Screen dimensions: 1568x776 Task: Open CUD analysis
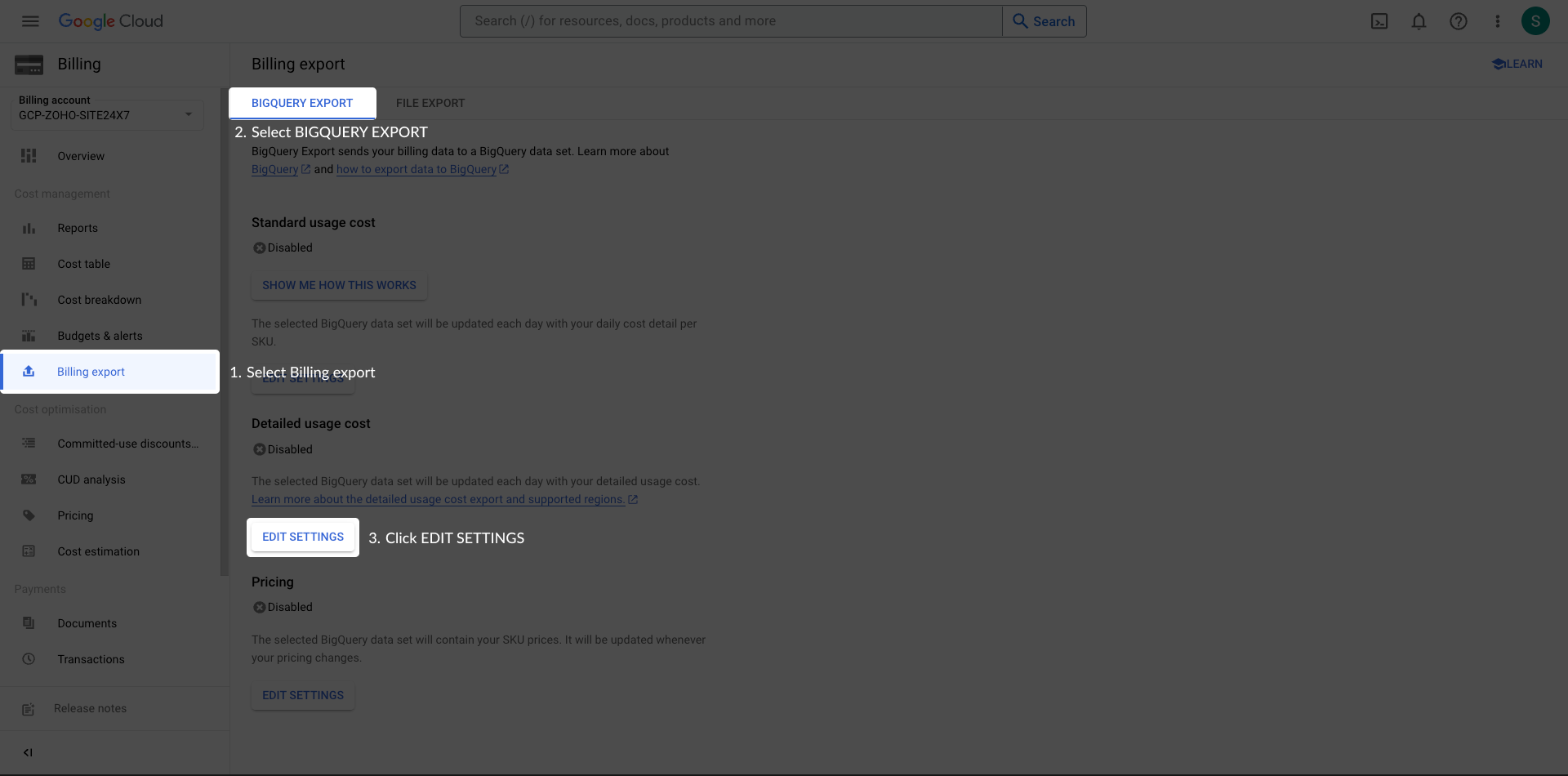91,479
